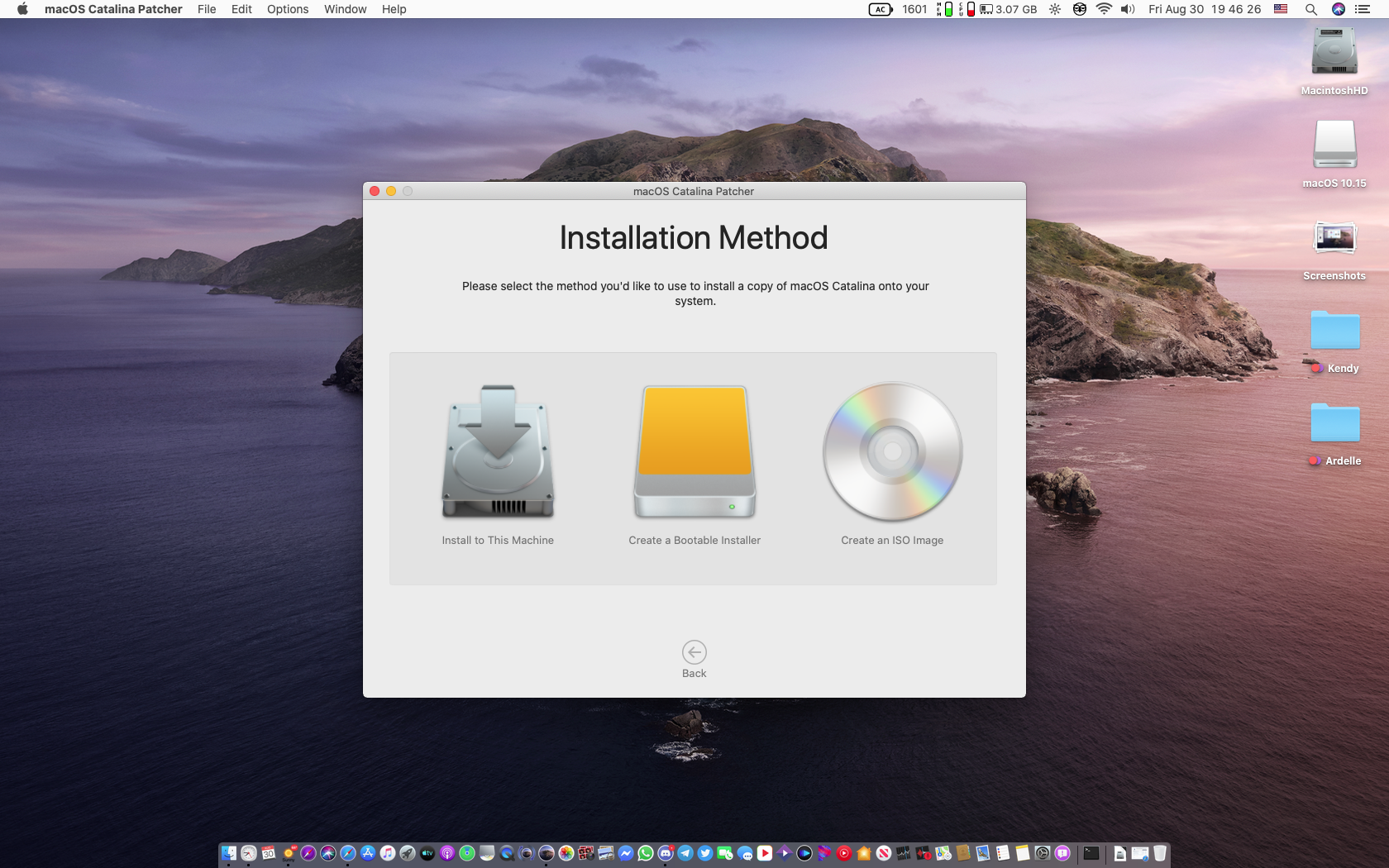Open Twitter from the Dock
This screenshot has width=1389, height=868.
pyautogui.click(x=705, y=853)
